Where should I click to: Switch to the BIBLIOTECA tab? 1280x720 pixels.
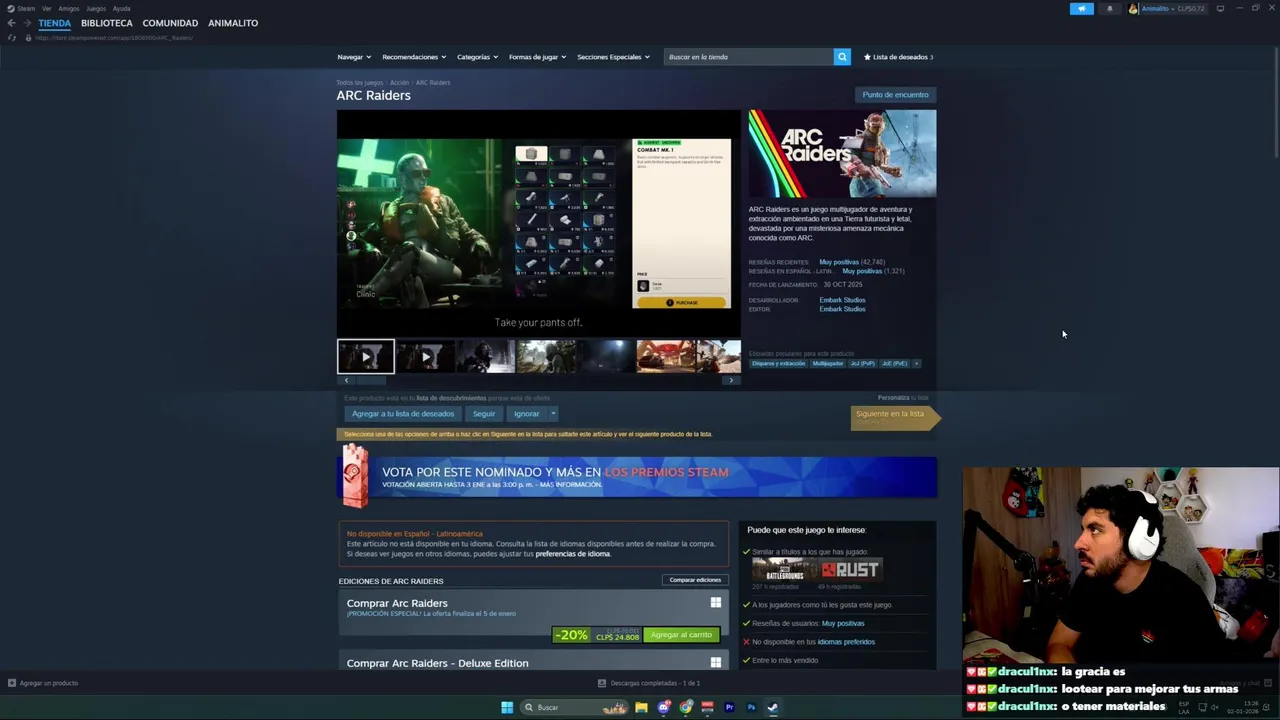pos(106,23)
